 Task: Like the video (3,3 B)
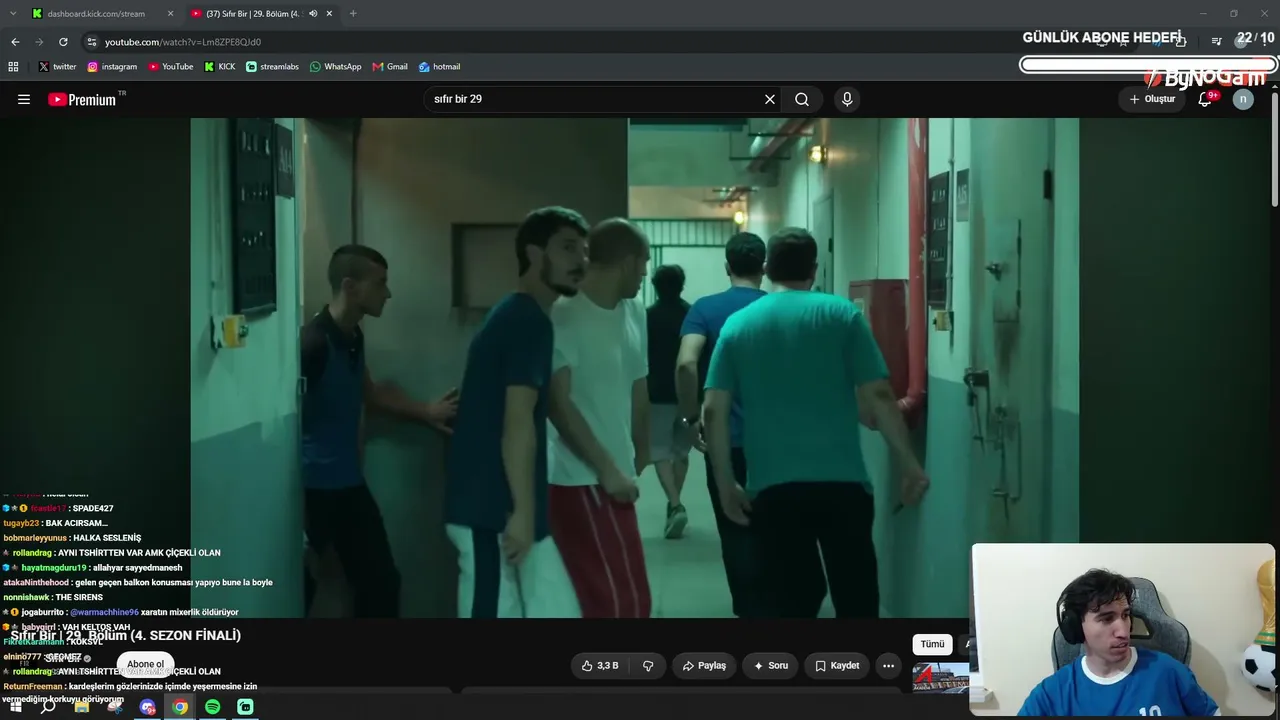click(600, 666)
